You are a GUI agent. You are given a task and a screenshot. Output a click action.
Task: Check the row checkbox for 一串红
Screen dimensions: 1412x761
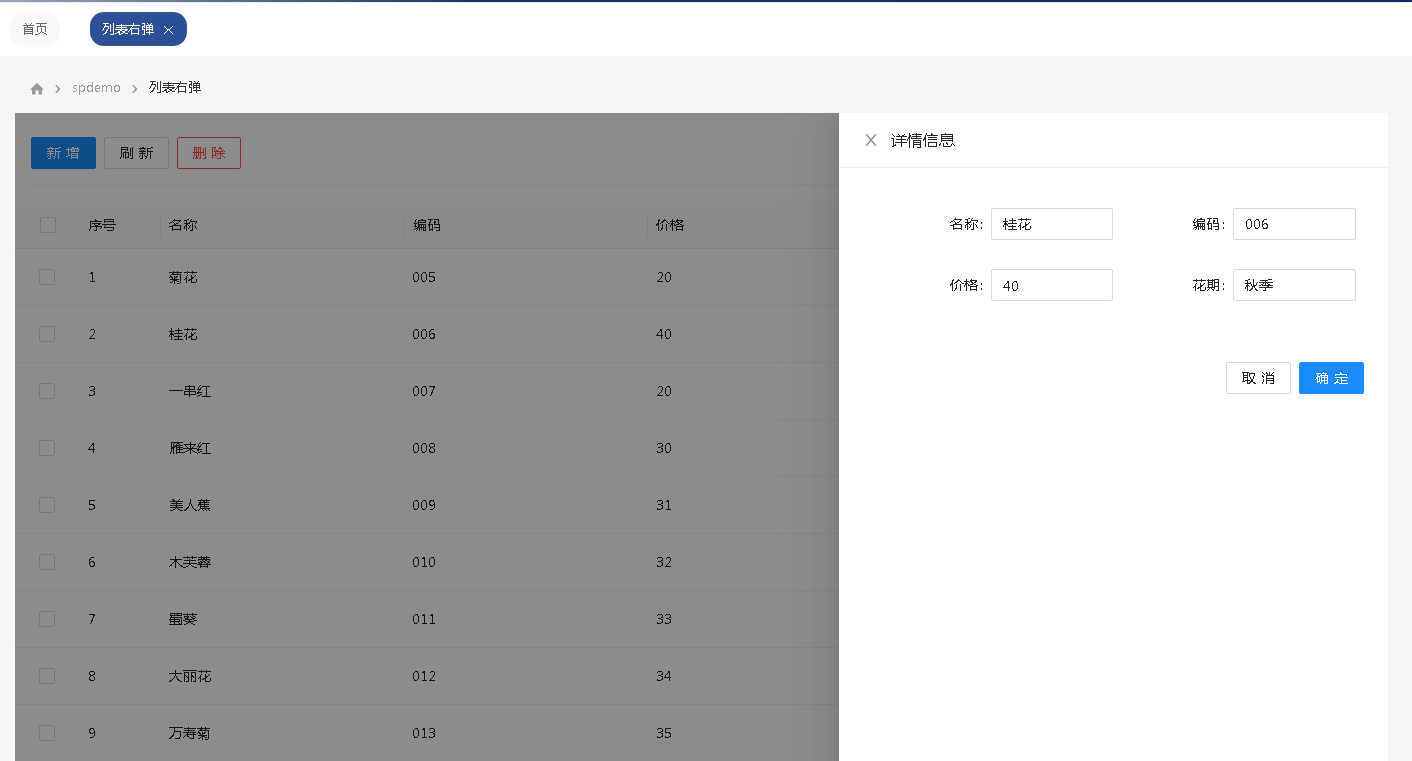tap(47, 391)
